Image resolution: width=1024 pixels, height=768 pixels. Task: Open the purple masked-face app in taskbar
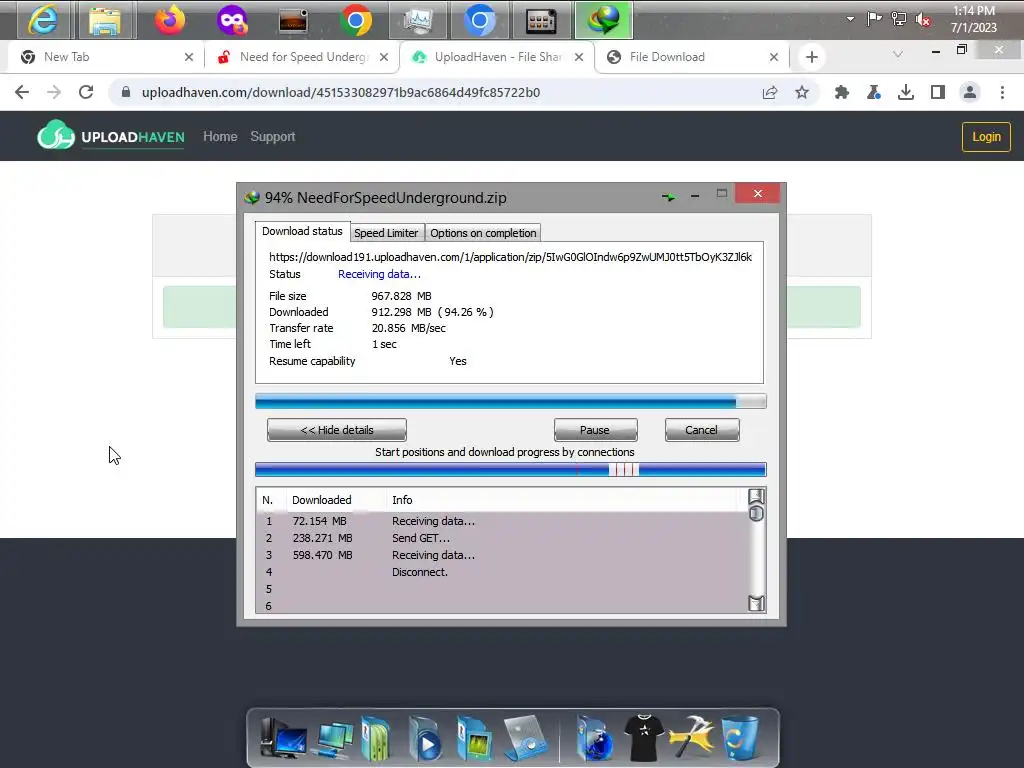click(232, 20)
